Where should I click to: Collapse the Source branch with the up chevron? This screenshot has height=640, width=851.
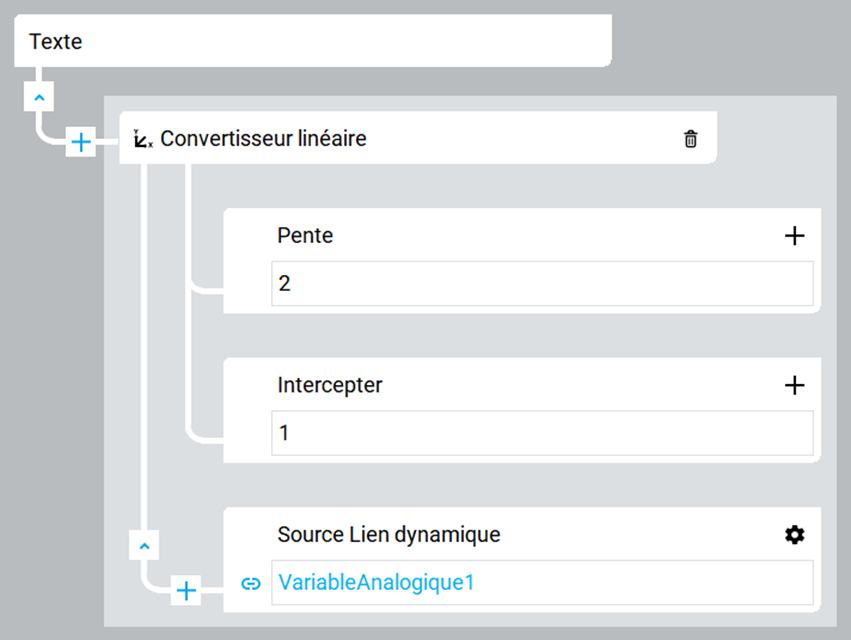pos(144,546)
